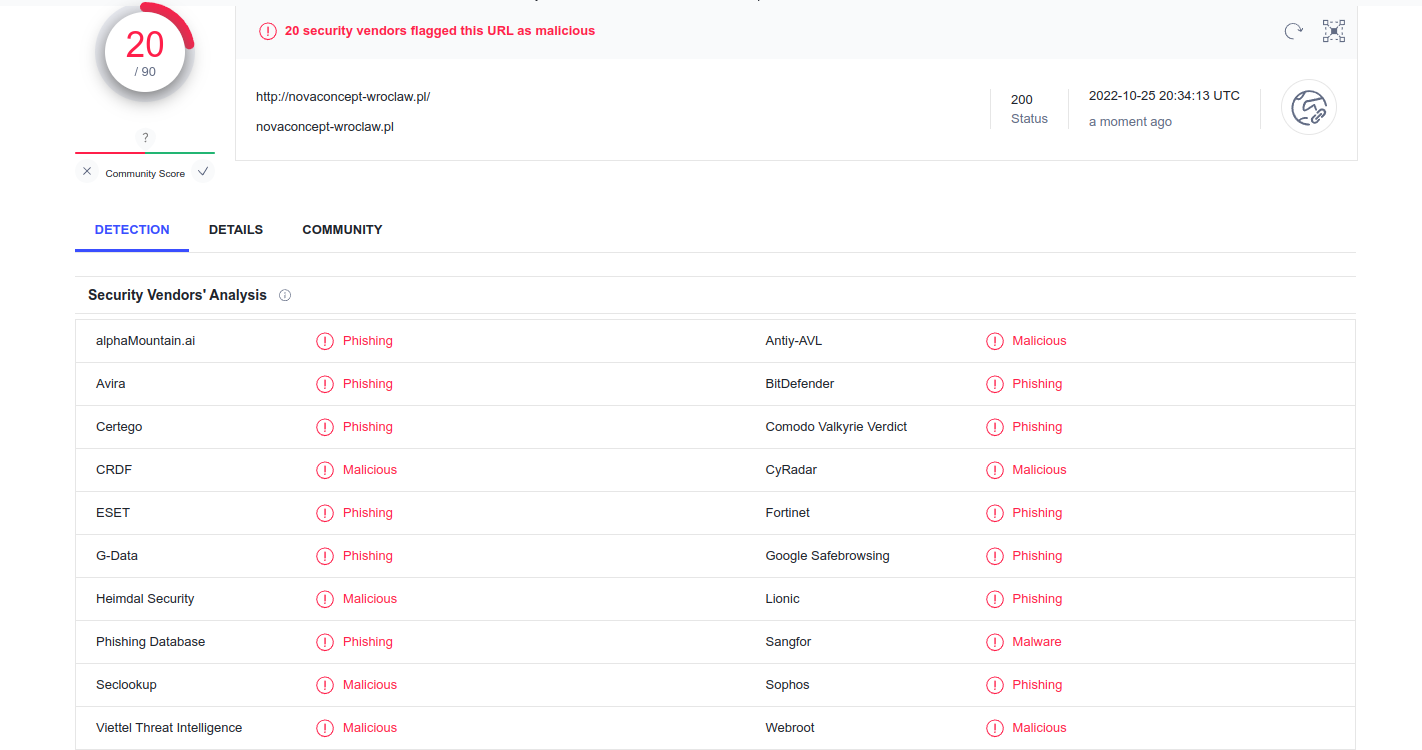Open the similar URLs search icon
This screenshot has width=1422, height=750.
coord(1334,31)
